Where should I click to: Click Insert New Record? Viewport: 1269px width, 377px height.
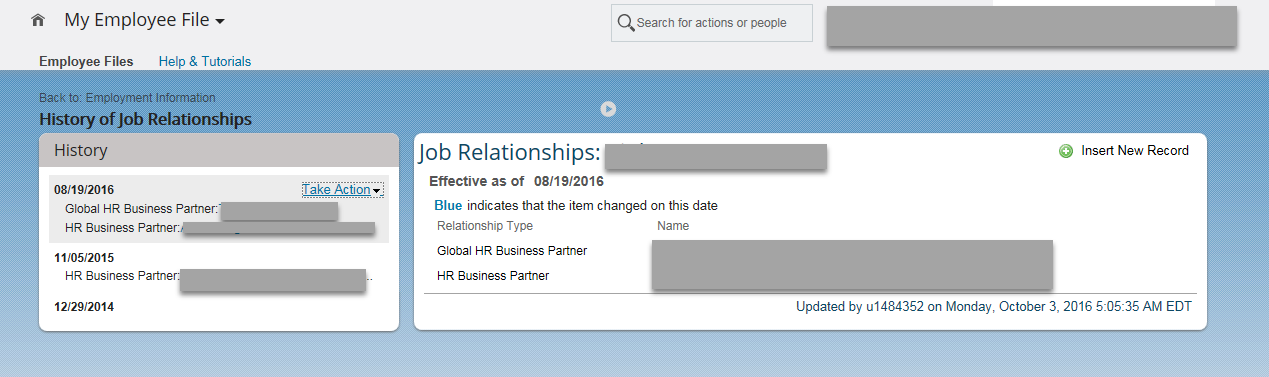tap(1135, 151)
